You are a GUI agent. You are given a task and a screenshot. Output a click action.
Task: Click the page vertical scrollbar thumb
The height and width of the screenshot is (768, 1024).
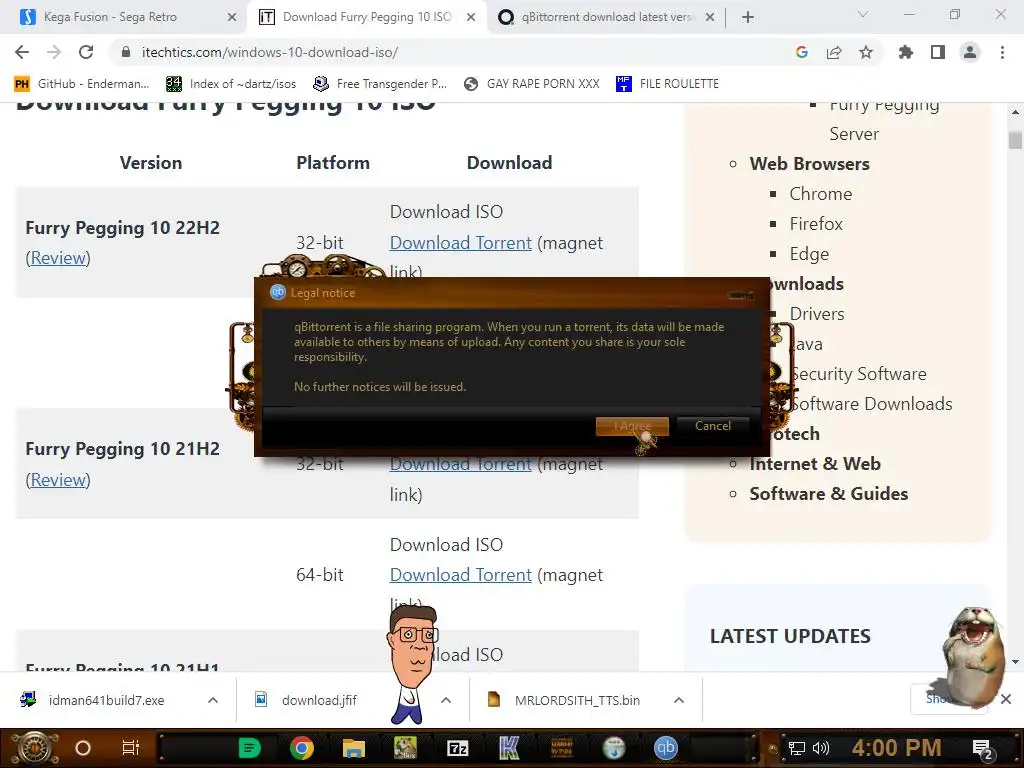[x=1015, y=140]
